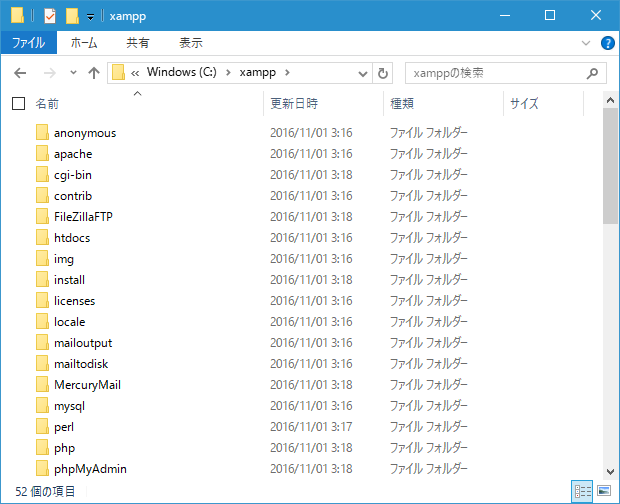This screenshot has height=504, width=620.
Task: Go forward with the right arrow
Action: (49, 73)
